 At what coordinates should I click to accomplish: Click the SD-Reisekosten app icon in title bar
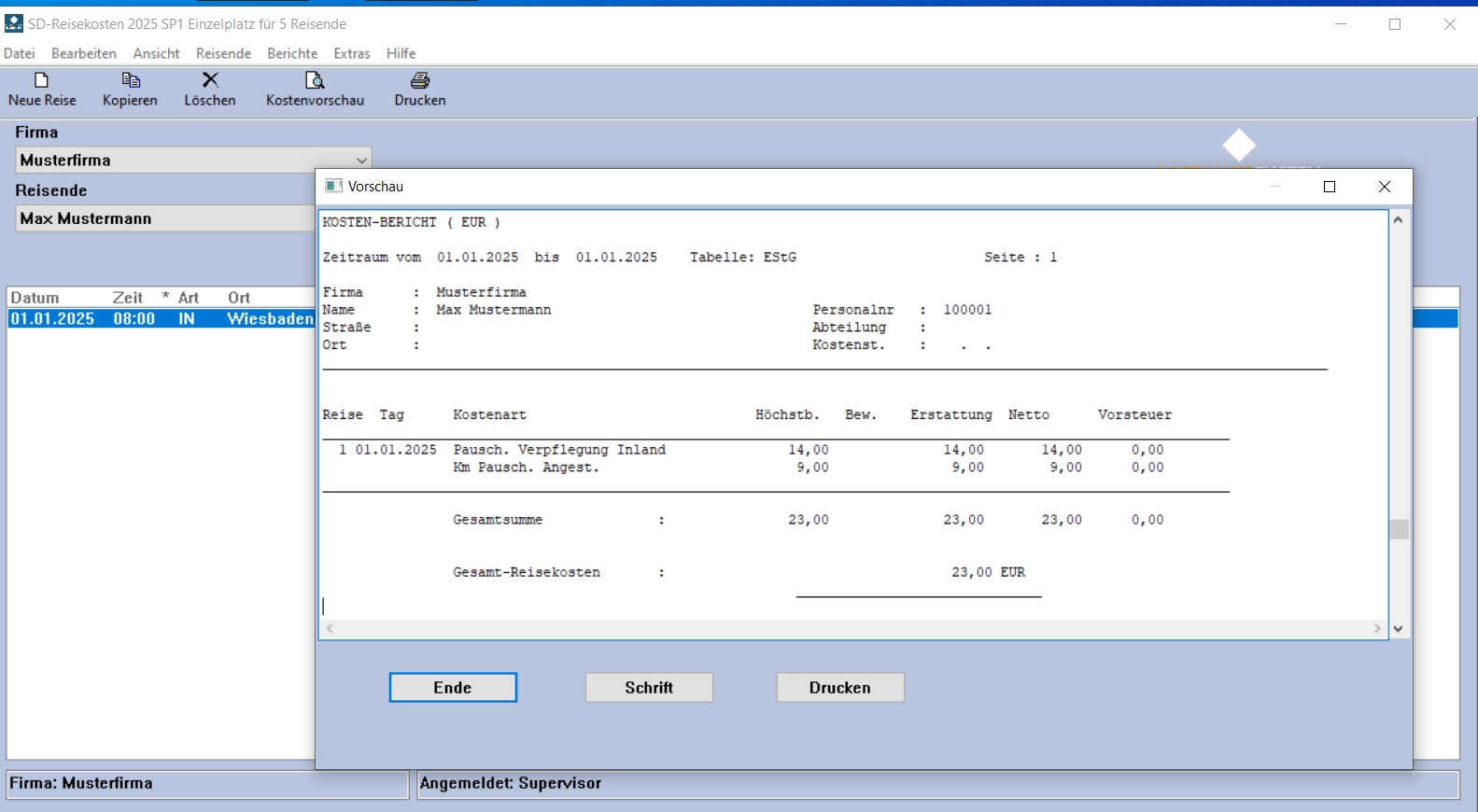(14, 23)
